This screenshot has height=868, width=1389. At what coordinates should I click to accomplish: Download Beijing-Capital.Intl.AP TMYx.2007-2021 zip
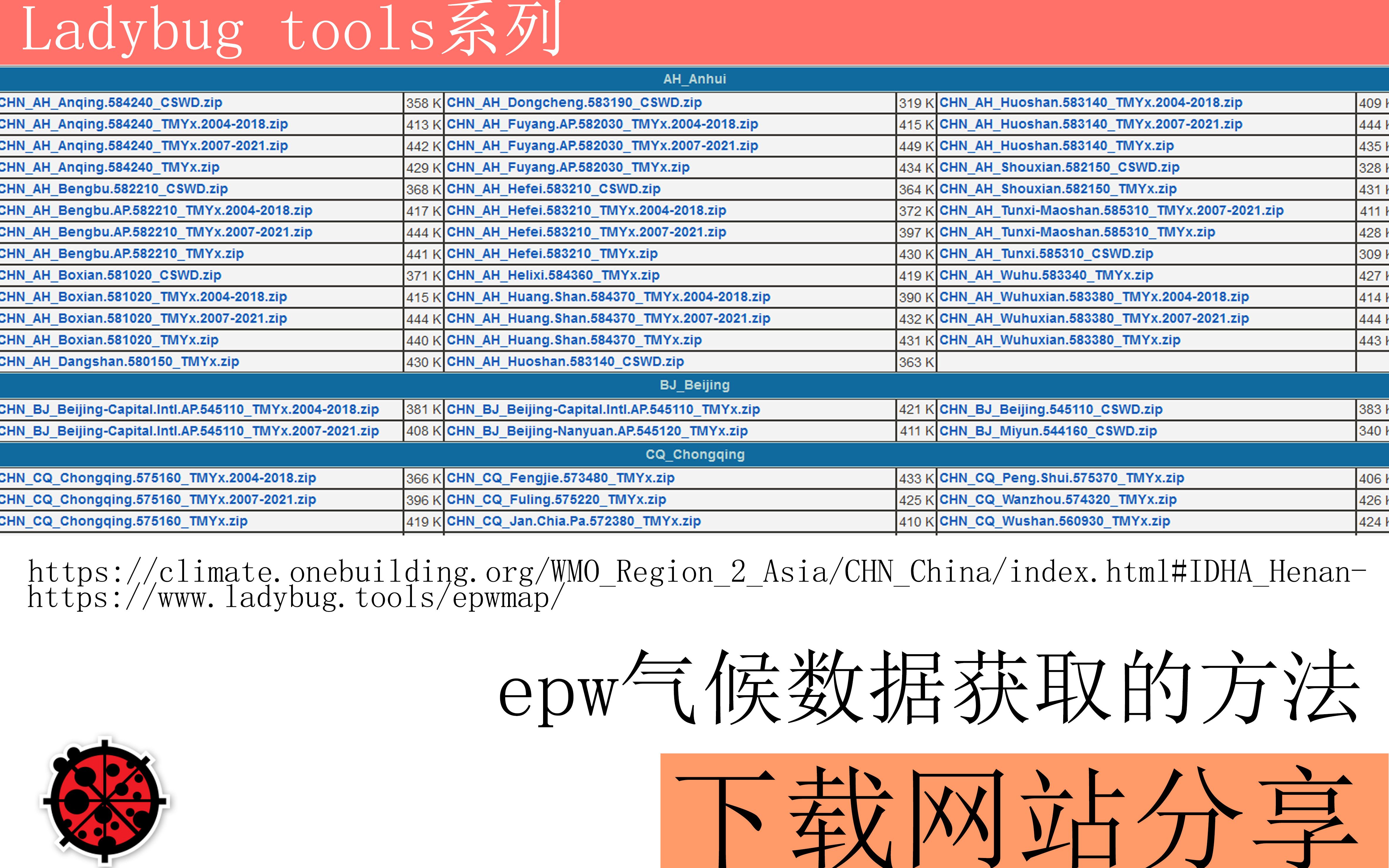189,431
